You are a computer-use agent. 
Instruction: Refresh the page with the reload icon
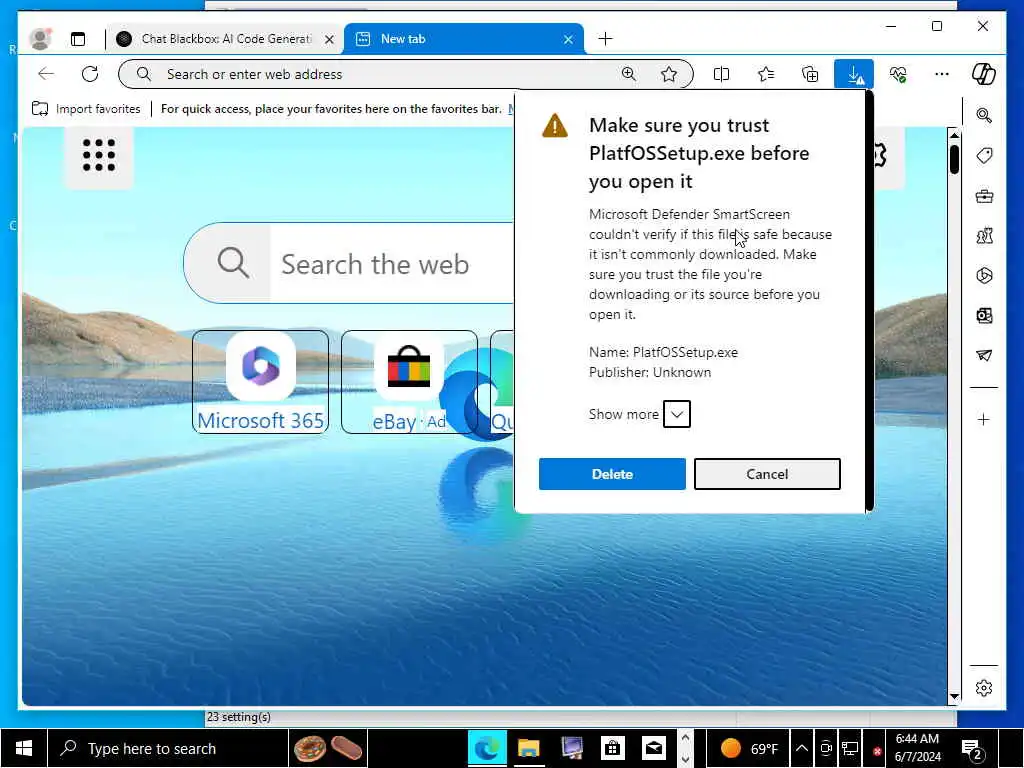point(90,74)
